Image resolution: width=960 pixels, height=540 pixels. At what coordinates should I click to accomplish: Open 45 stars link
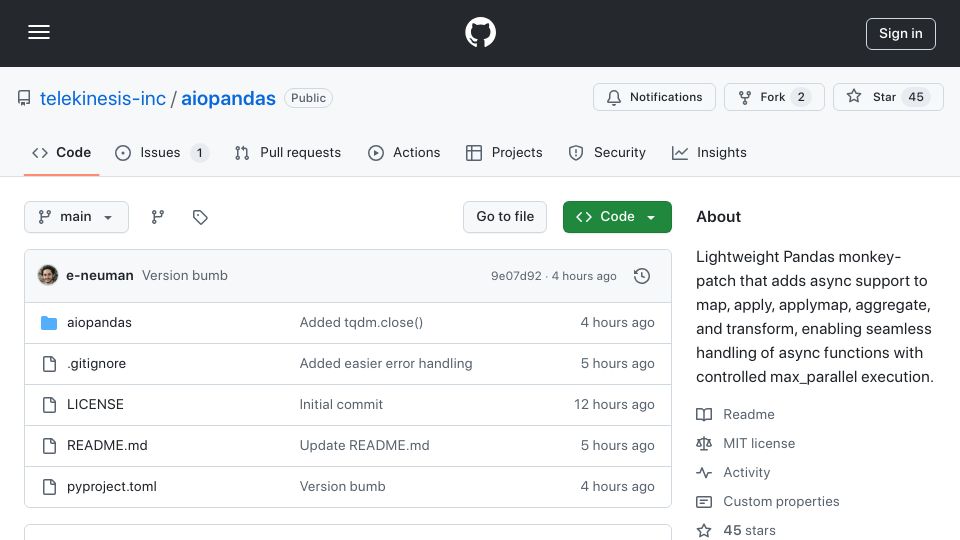pyautogui.click(x=749, y=530)
